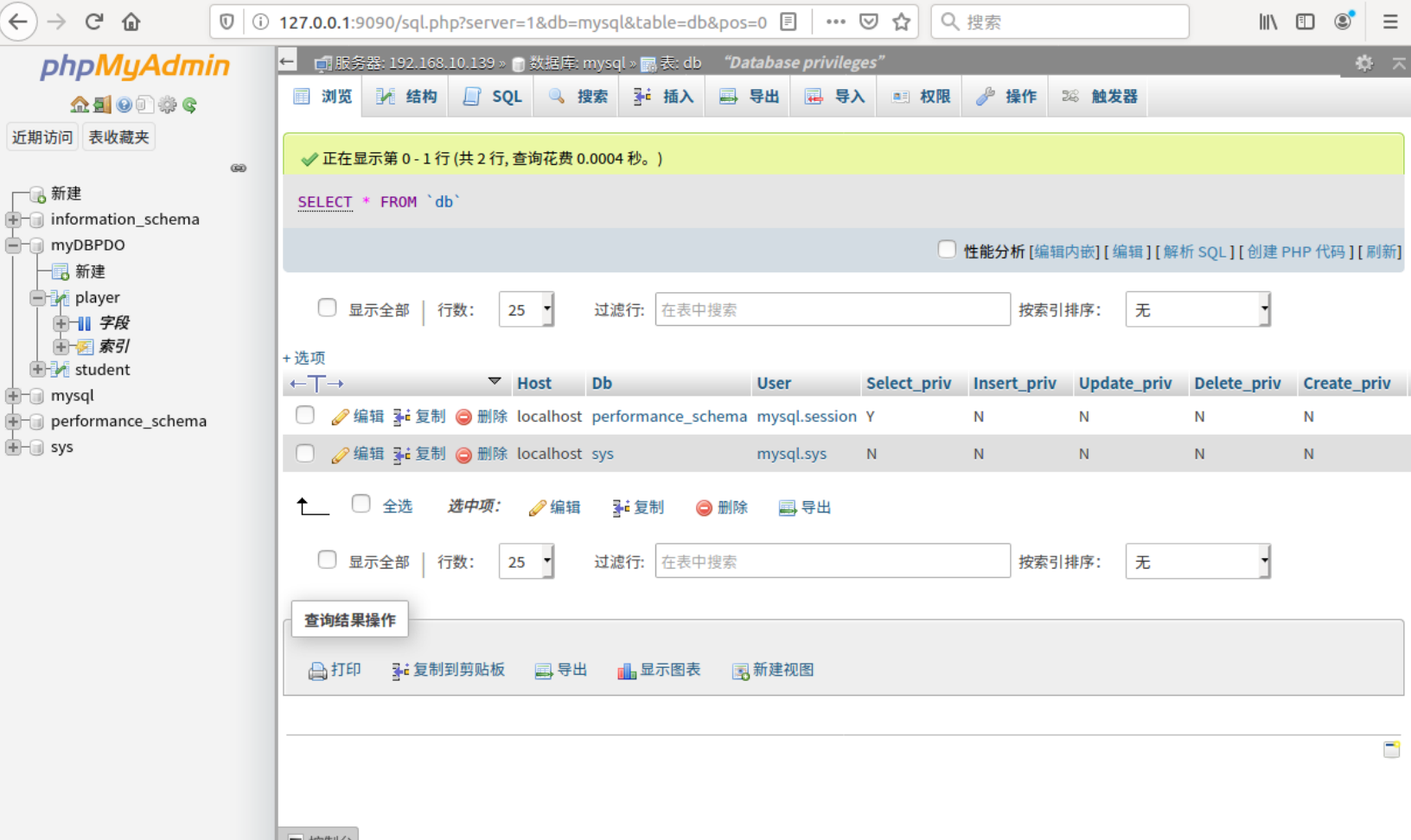Open the Search tab

[578, 97]
